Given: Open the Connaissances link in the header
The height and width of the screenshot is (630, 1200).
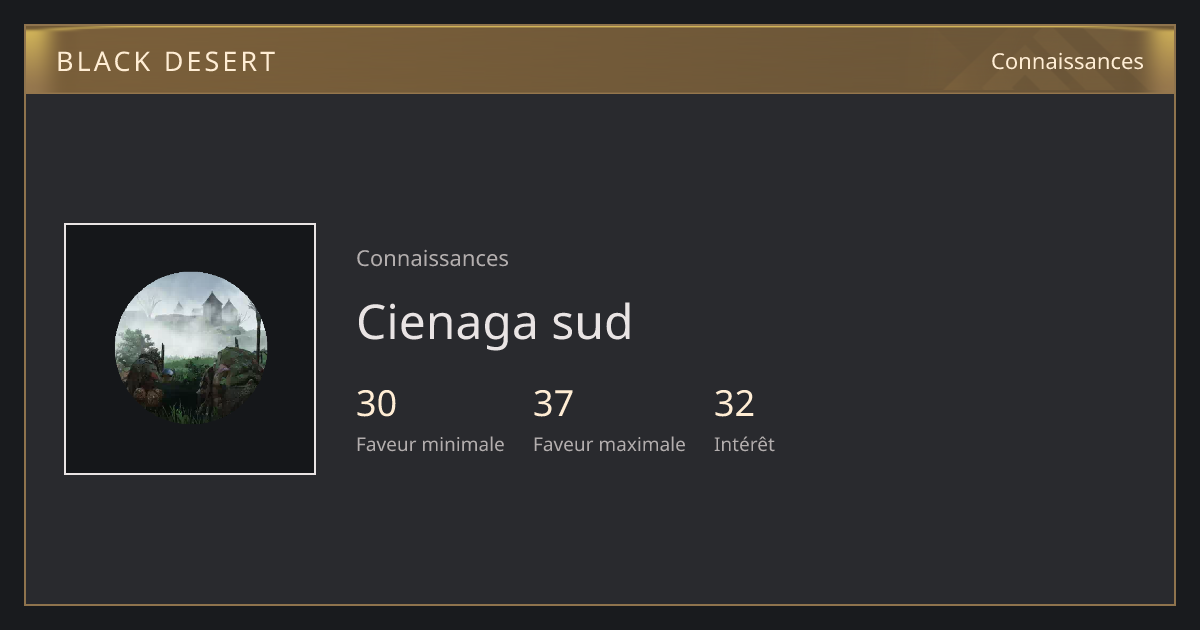Looking at the screenshot, I should pyautogui.click(x=1067, y=61).
